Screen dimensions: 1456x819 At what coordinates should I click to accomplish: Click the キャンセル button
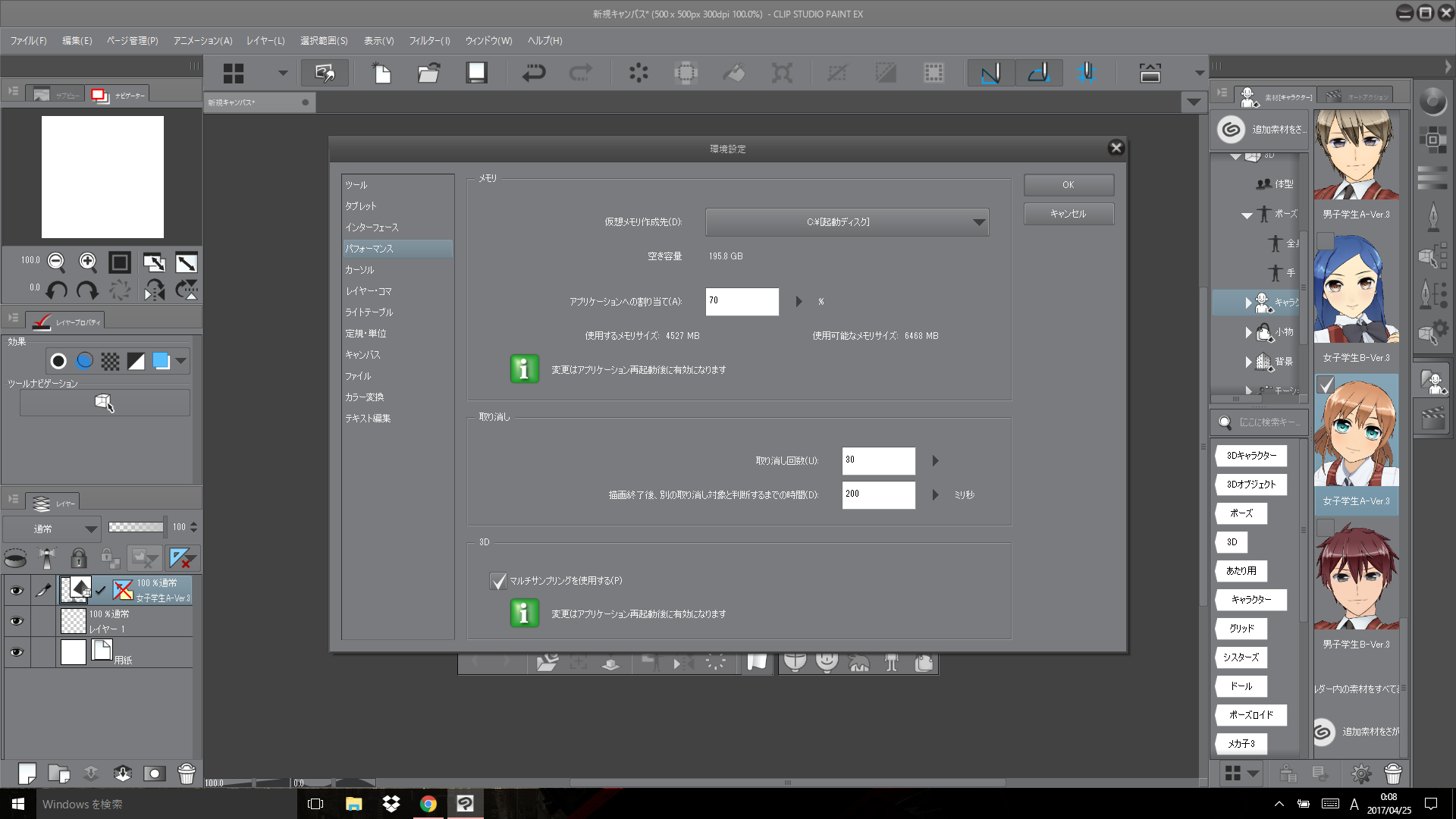[1068, 214]
